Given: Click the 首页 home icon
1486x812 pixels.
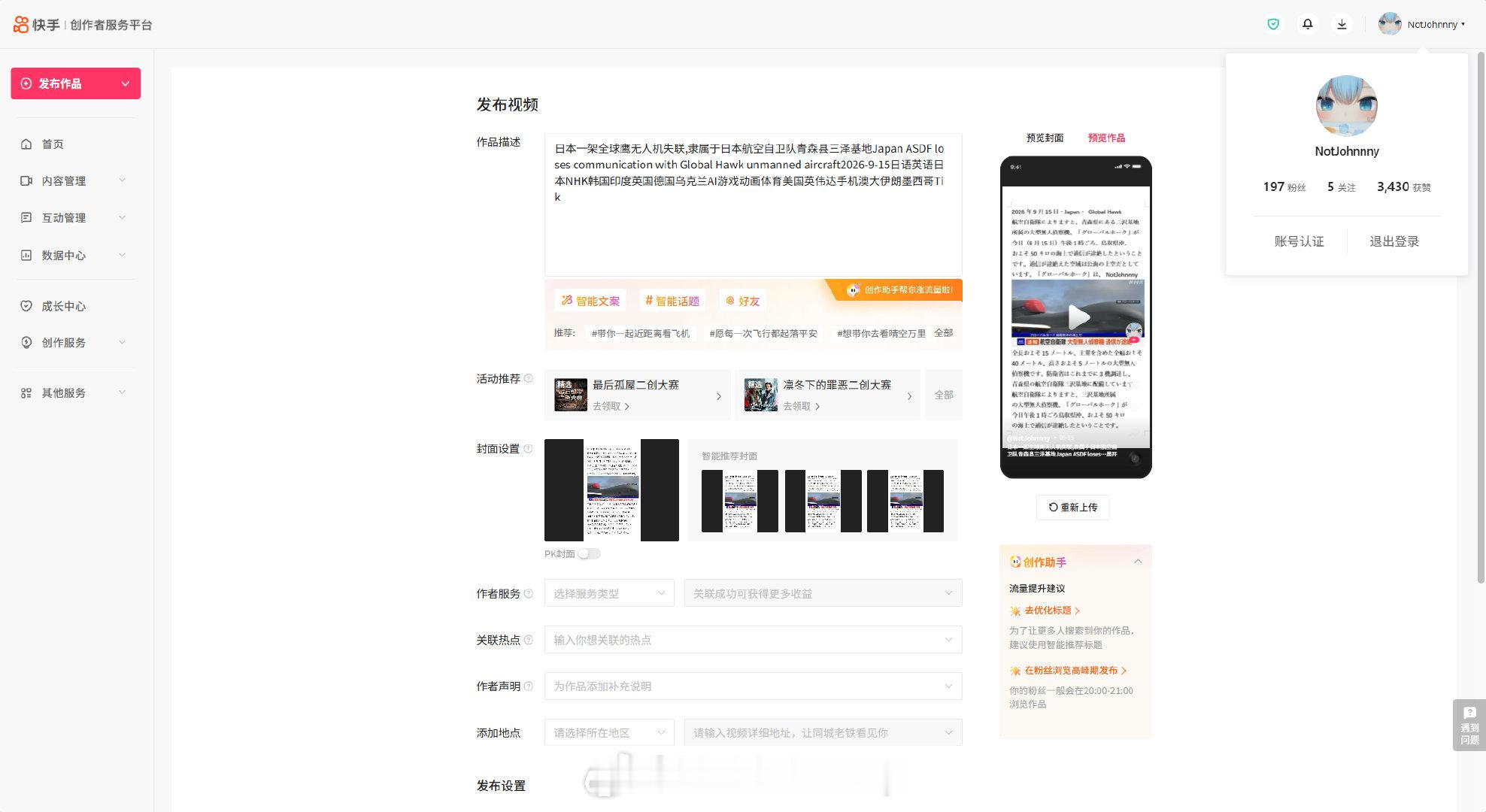Looking at the screenshot, I should [x=26, y=144].
